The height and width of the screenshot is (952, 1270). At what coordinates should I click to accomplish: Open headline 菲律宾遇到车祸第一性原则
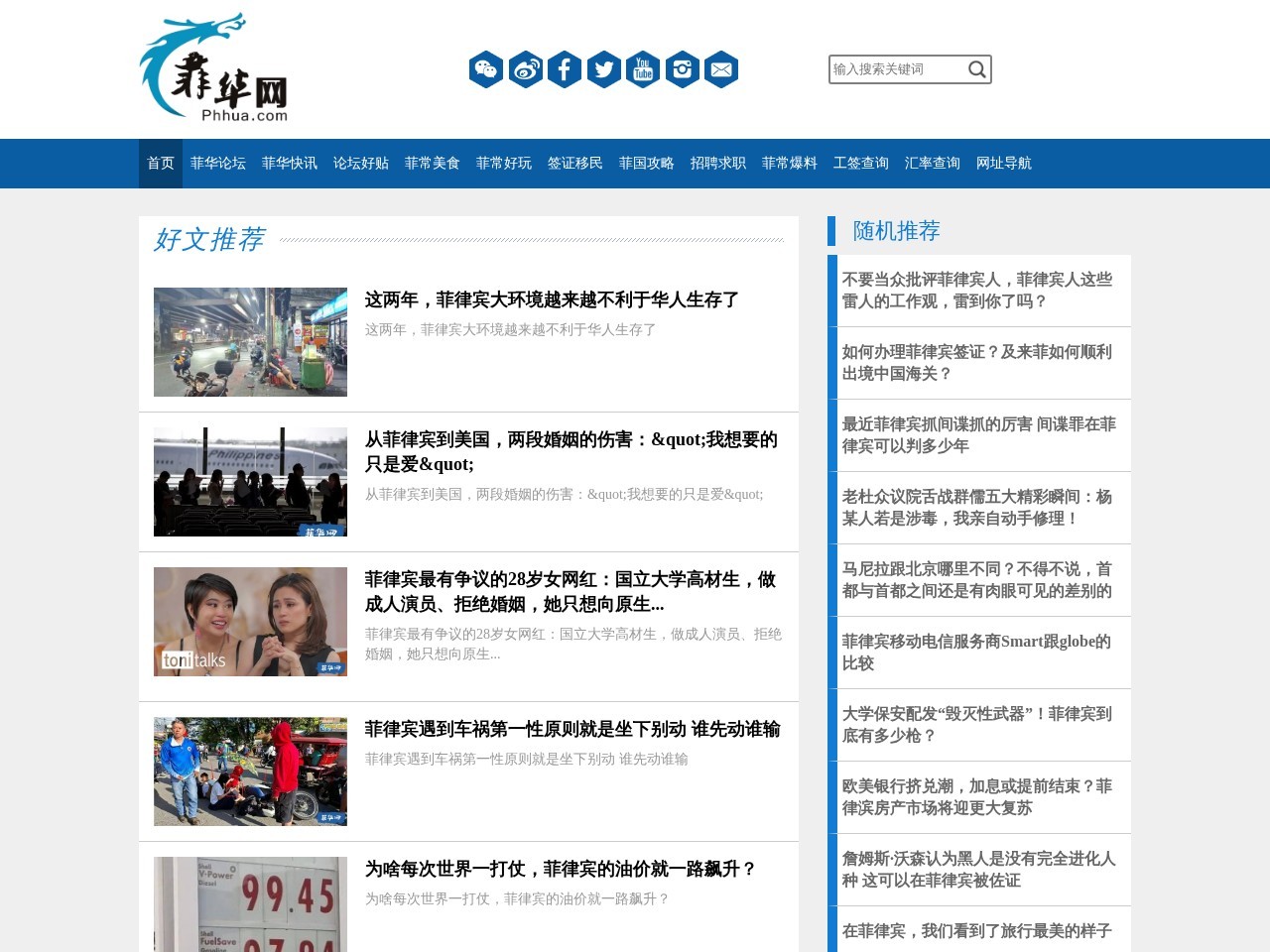tap(572, 729)
